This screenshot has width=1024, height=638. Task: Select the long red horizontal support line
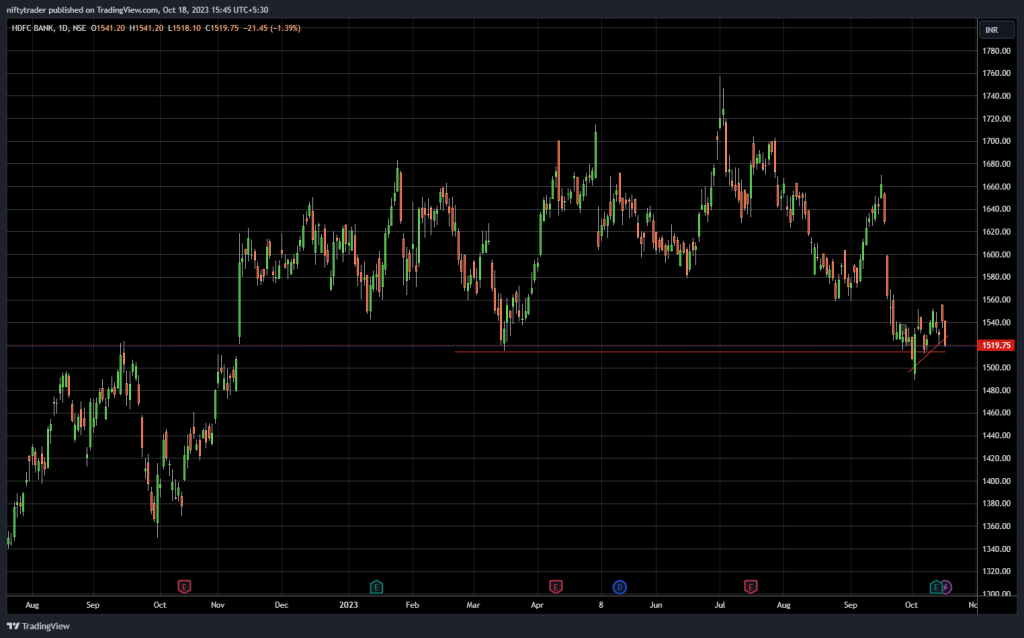pos(699,352)
